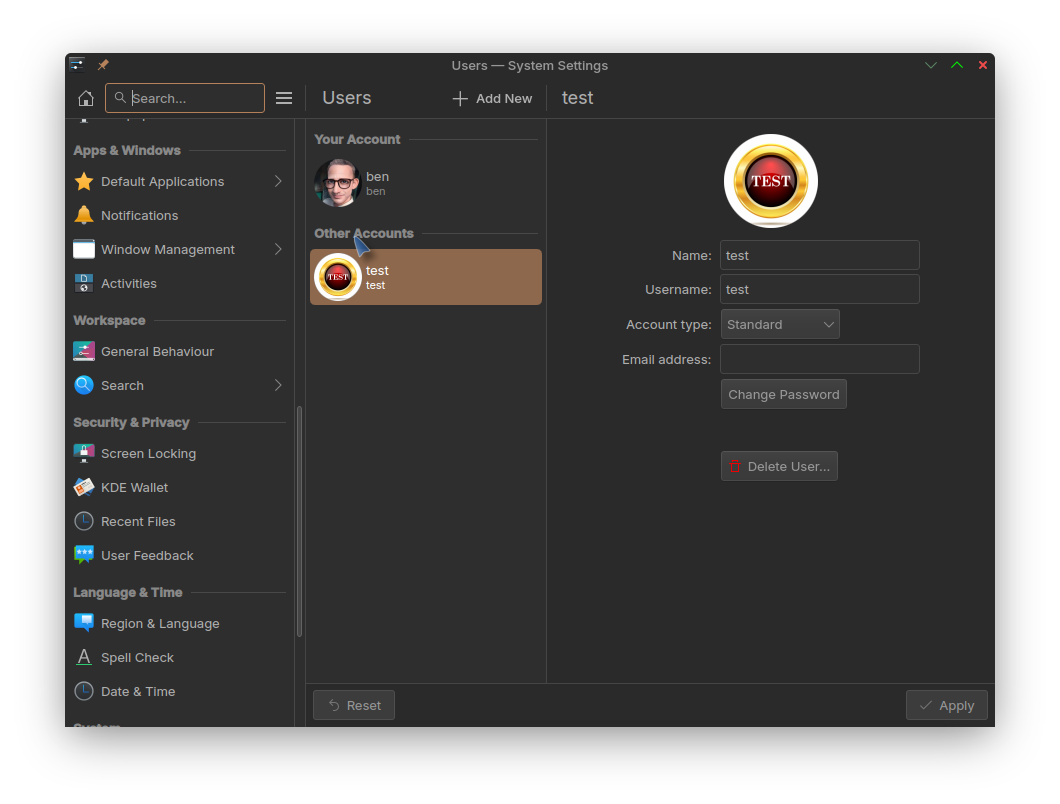
Task: Click the test account's small avatar
Action: (338, 277)
